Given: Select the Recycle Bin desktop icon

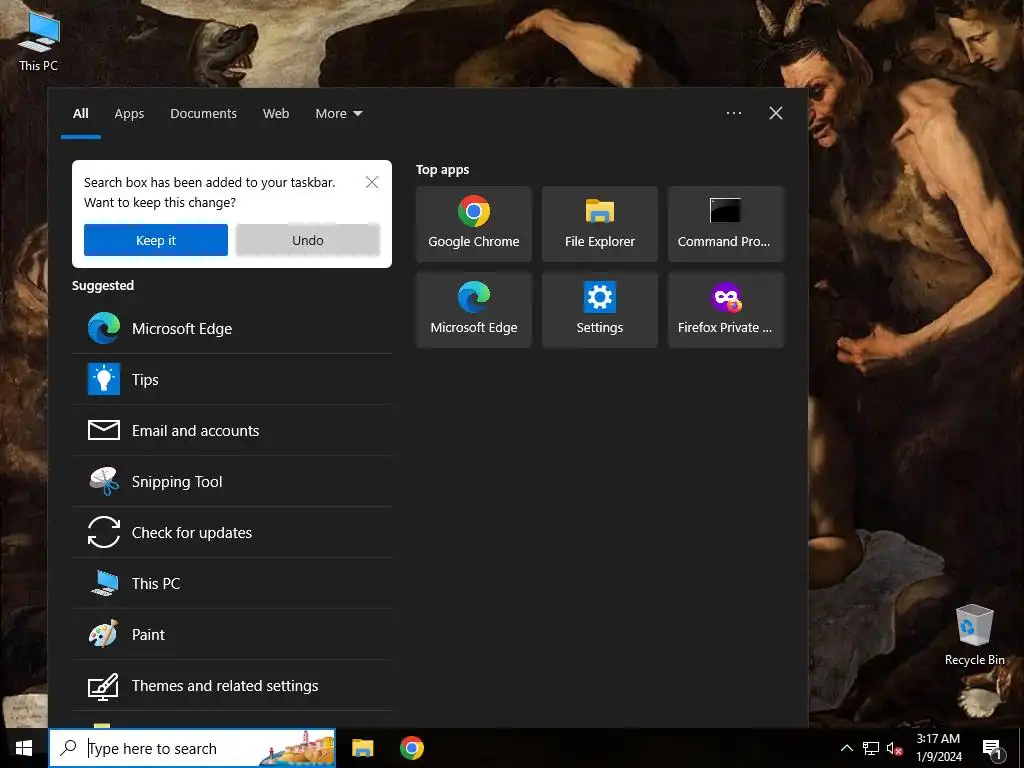Looking at the screenshot, I should (974, 635).
